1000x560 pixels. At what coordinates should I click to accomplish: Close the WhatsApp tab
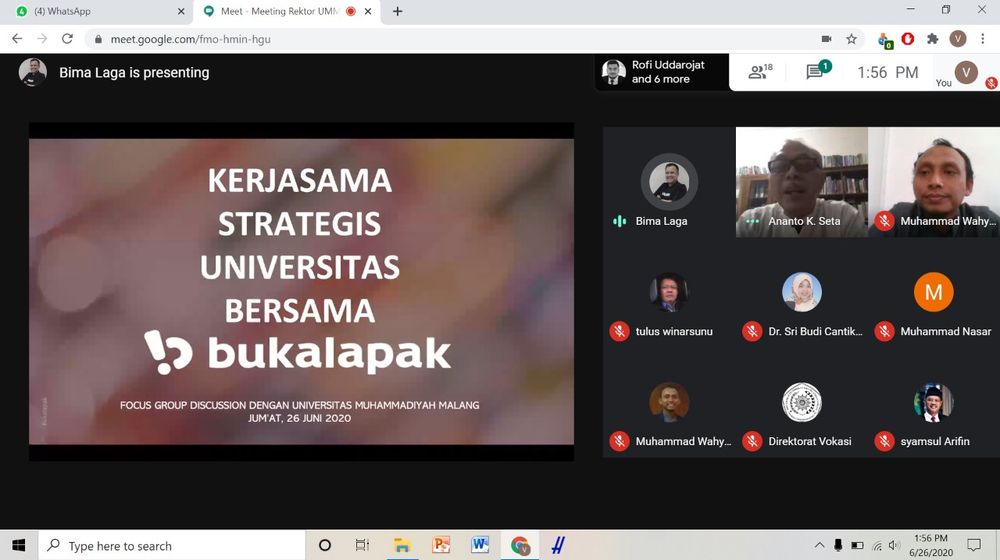click(181, 11)
